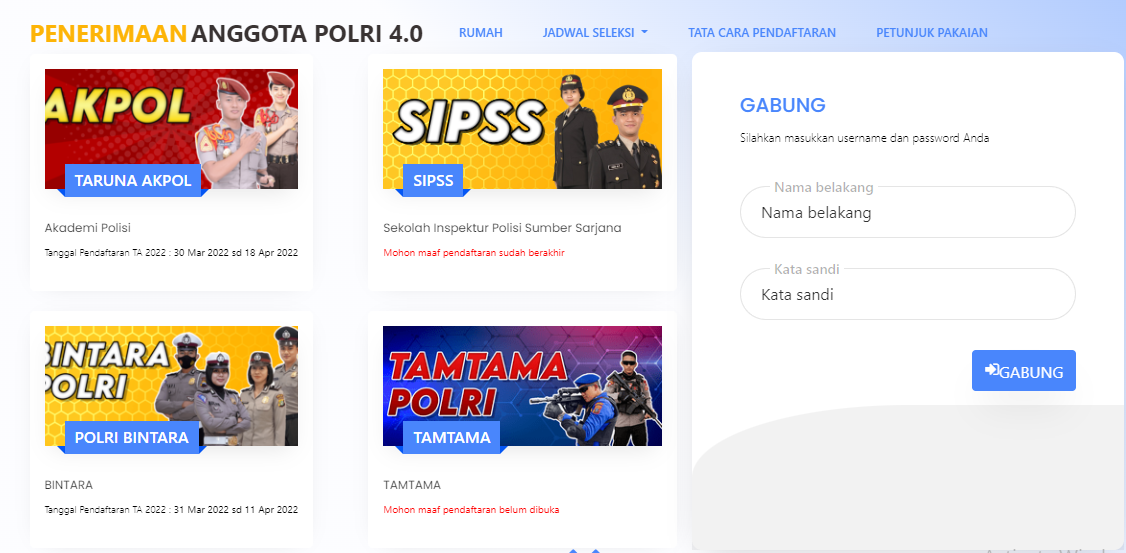This screenshot has height=553, width=1126.
Task: Click the TARUNA AKPOL blue label
Action: tap(134, 180)
